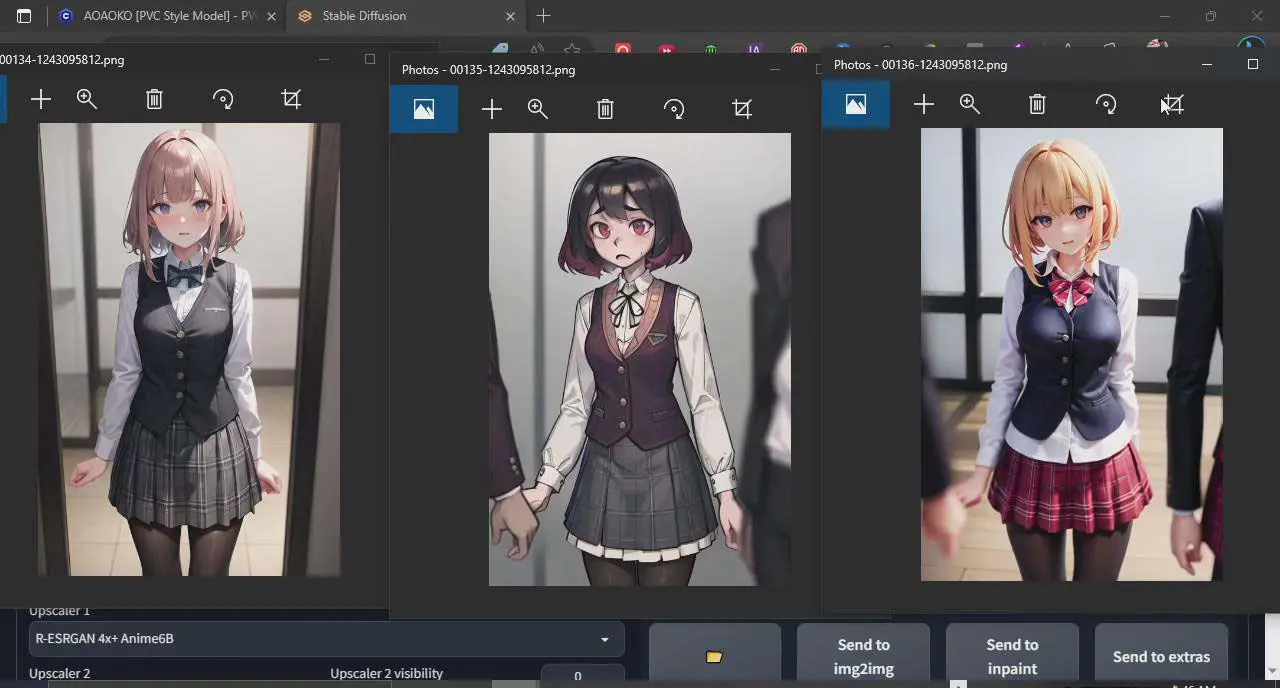Click zoom icon in 00134 photo window
Screen dimensions: 1280x688
click(87, 99)
